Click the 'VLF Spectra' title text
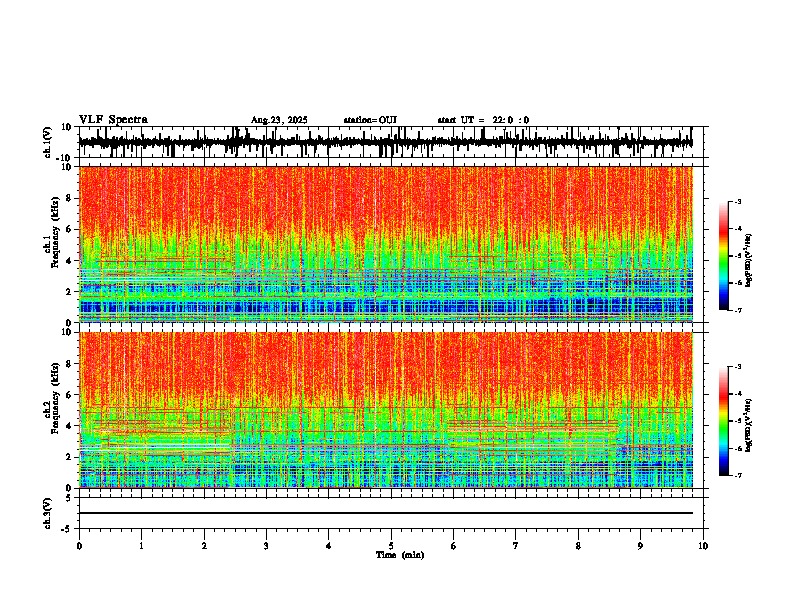792x612 pixels. [114, 120]
